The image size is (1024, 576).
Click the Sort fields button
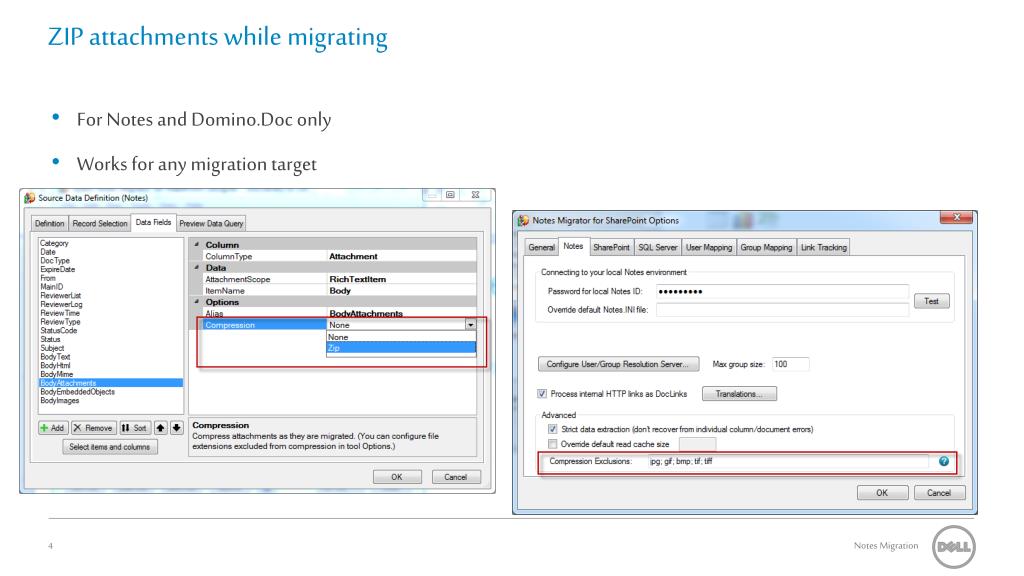135,428
